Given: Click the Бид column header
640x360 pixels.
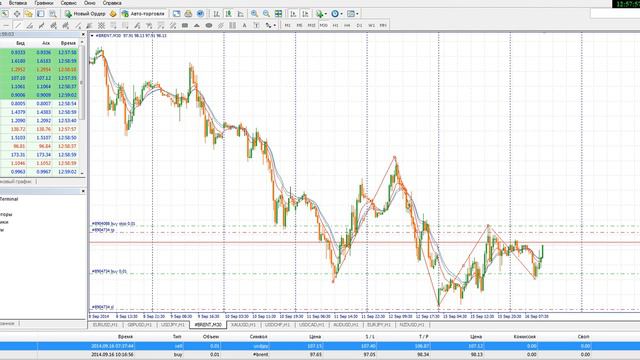Looking at the screenshot, I should 20,43.
